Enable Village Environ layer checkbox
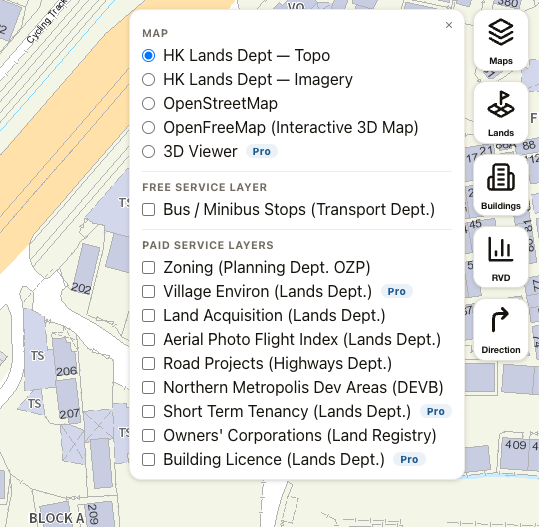 point(148,292)
